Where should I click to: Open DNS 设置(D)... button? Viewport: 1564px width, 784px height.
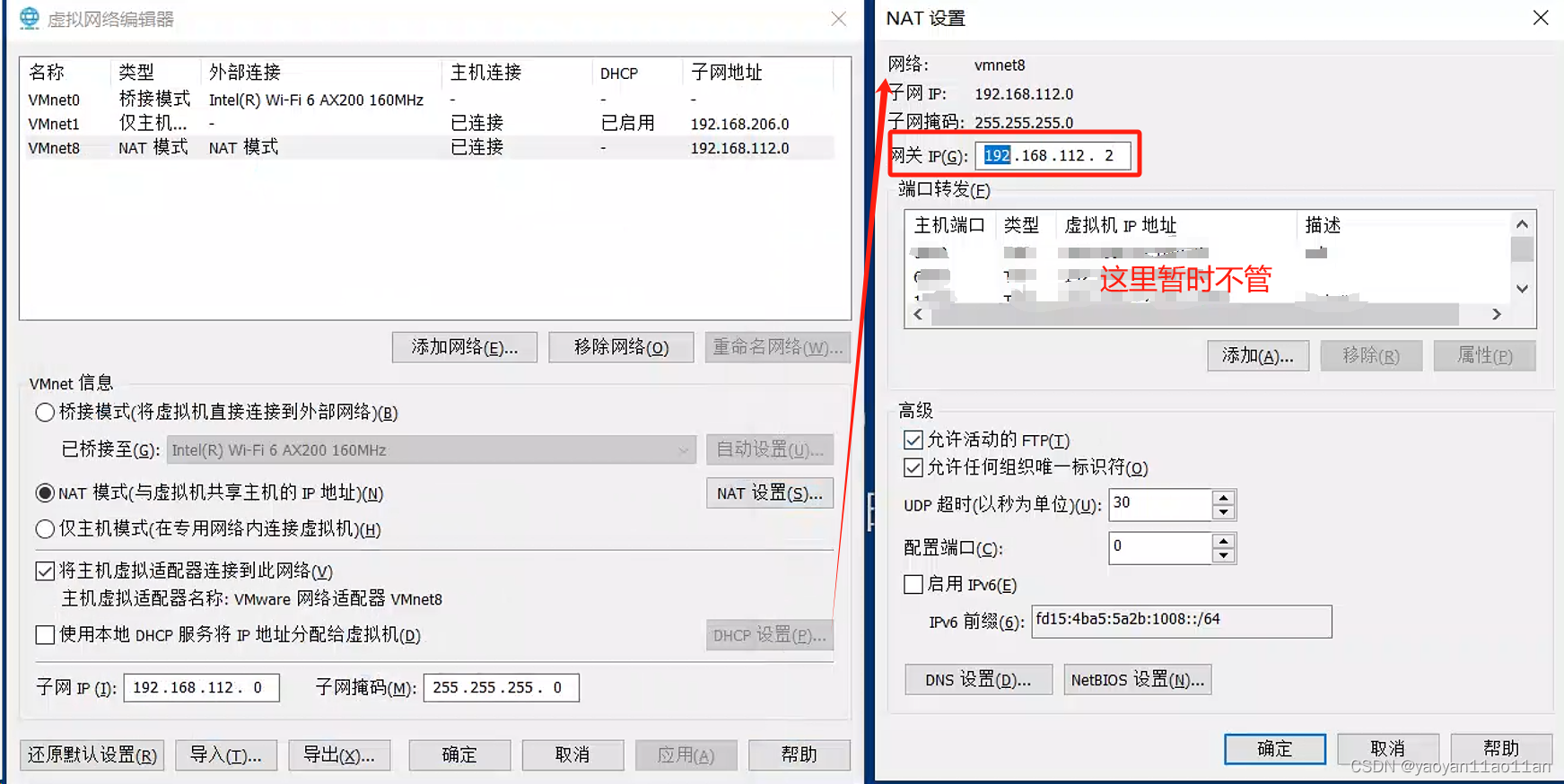pyautogui.click(x=978, y=680)
